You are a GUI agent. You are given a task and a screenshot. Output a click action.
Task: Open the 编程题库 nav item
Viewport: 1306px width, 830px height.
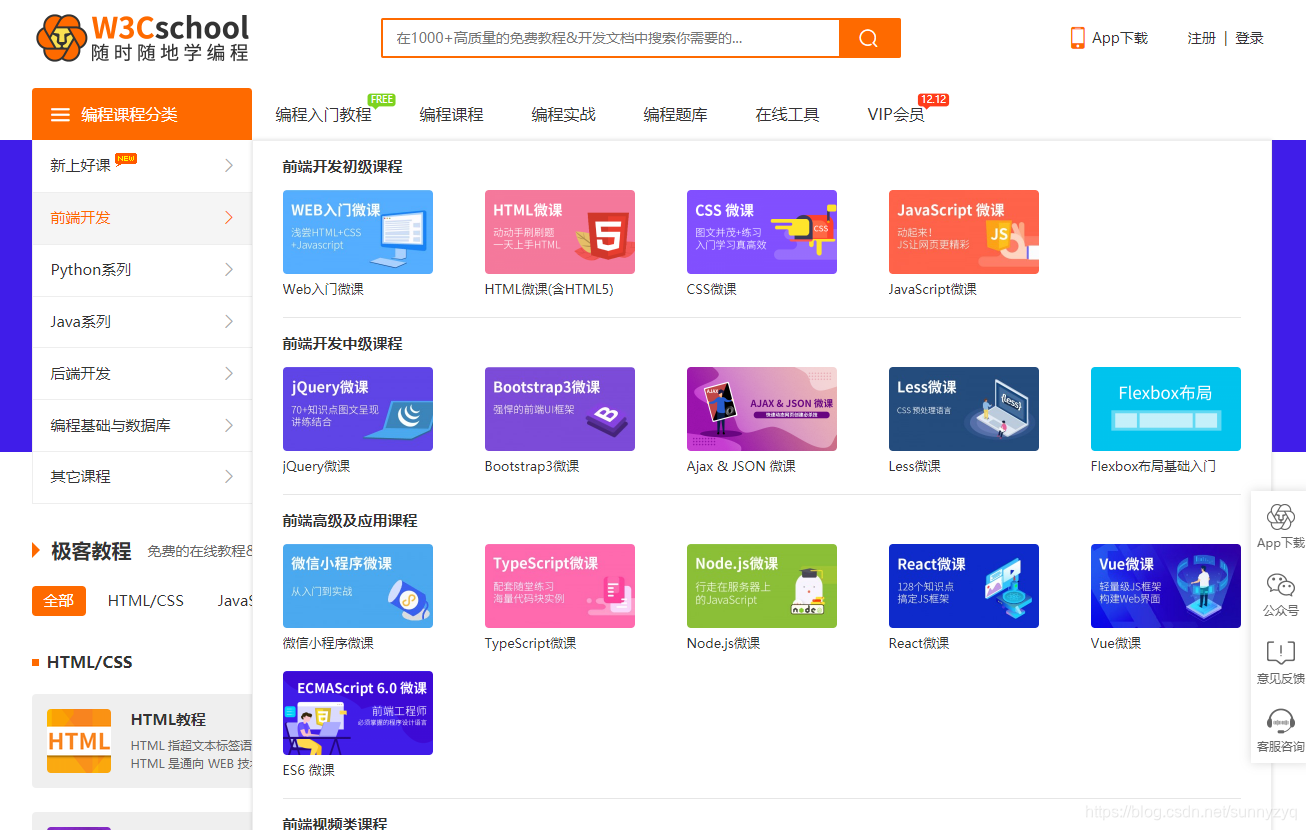(x=675, y=115)
